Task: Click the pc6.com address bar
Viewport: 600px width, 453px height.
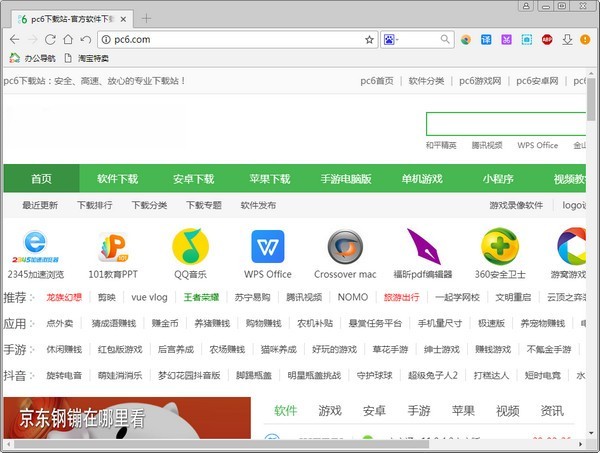Action: click(237, 39)
